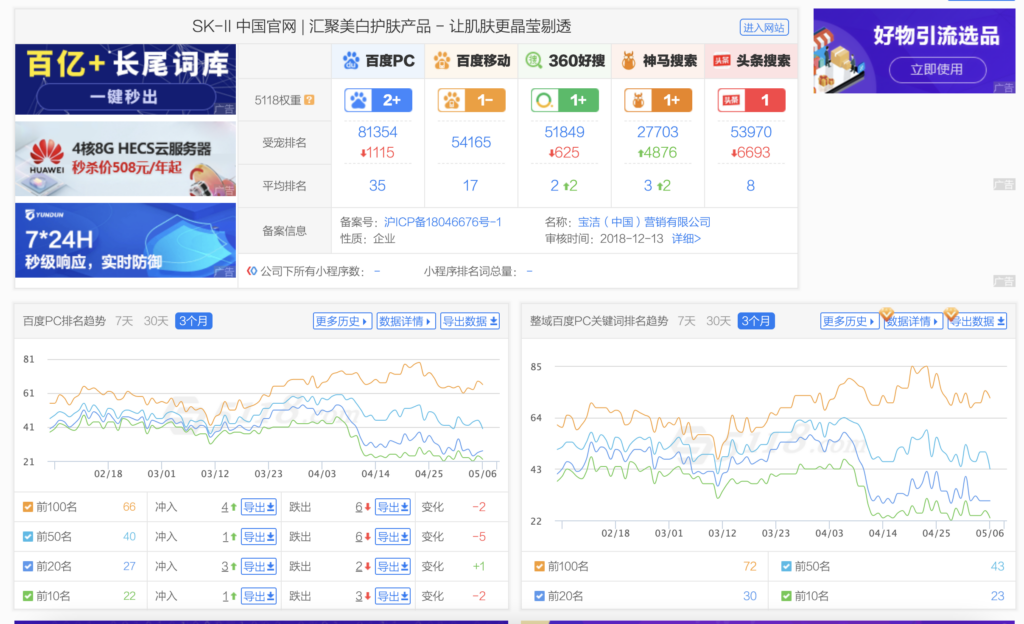Image resolution: width=1024 pixels, height=624 pixels.
Task: Click the 导出 icon for 前100名 跌出
Action: tap(392, 507)
